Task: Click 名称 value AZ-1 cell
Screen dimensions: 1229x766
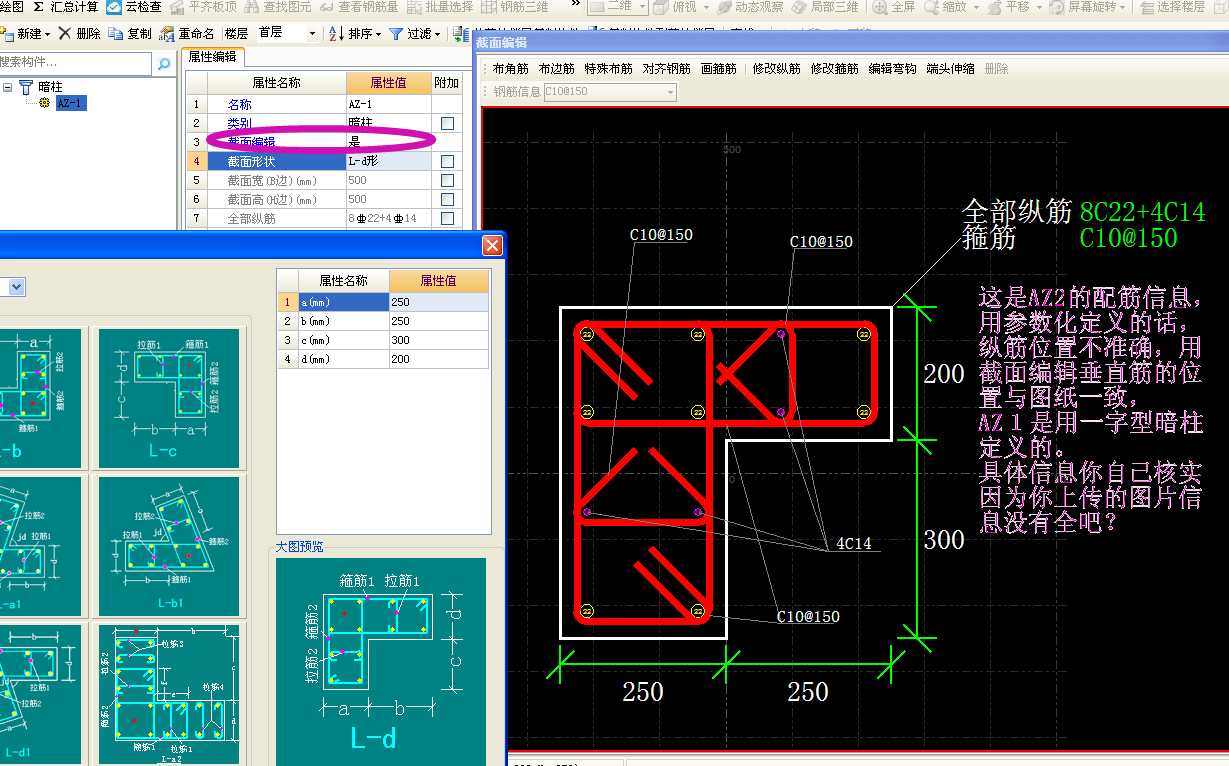Action: (x=389, y=104)
